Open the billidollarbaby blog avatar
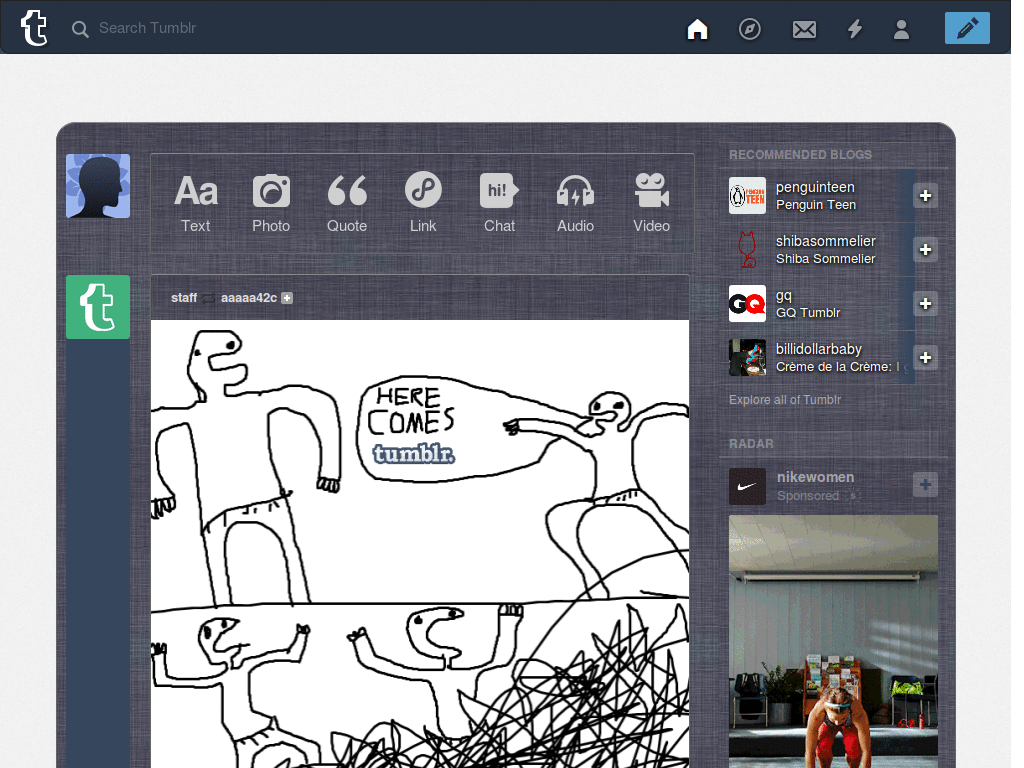The width and height of the screenshot is (1024, 768). [x=747, y=357]
